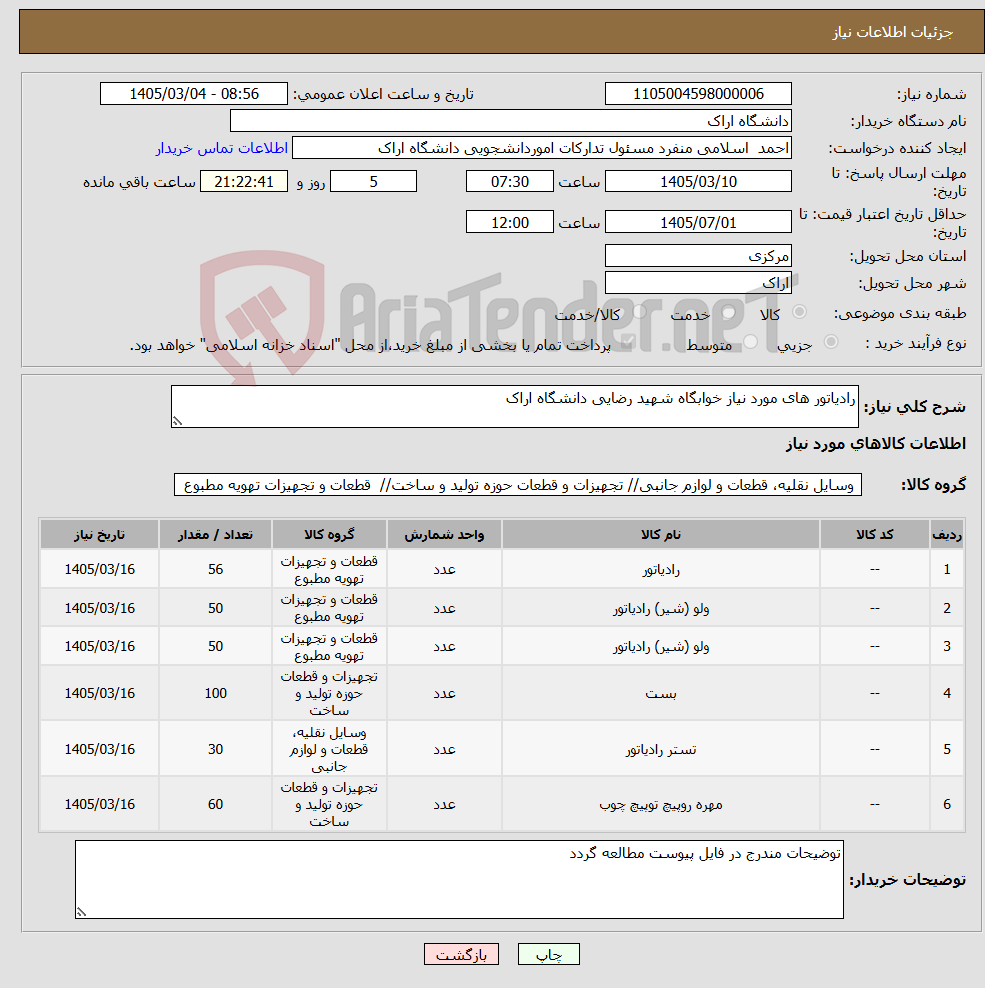Click the general description textarea about رادیاتور
Image resolution: width=985 pixels, height=988 pixels.
click(x=514, y=406)
